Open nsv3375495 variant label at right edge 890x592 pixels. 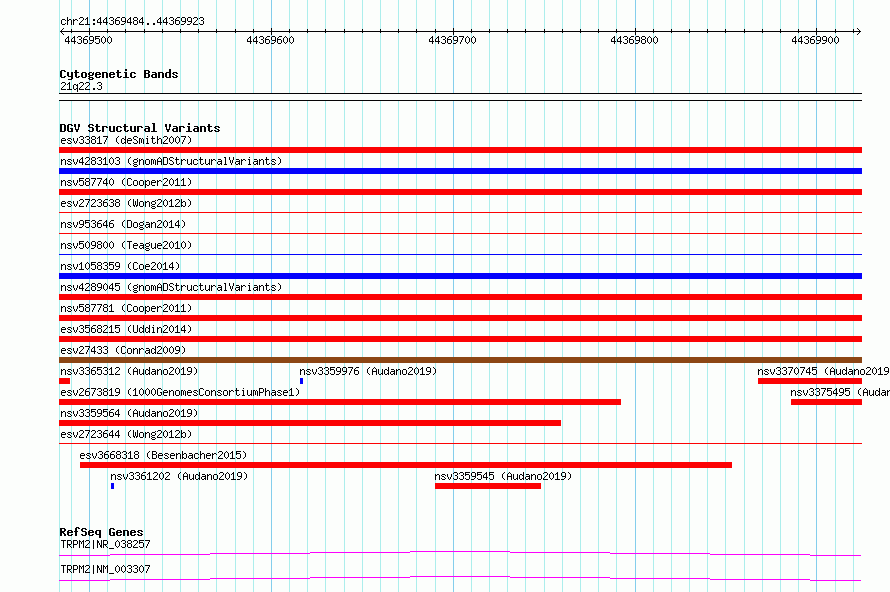839,392
